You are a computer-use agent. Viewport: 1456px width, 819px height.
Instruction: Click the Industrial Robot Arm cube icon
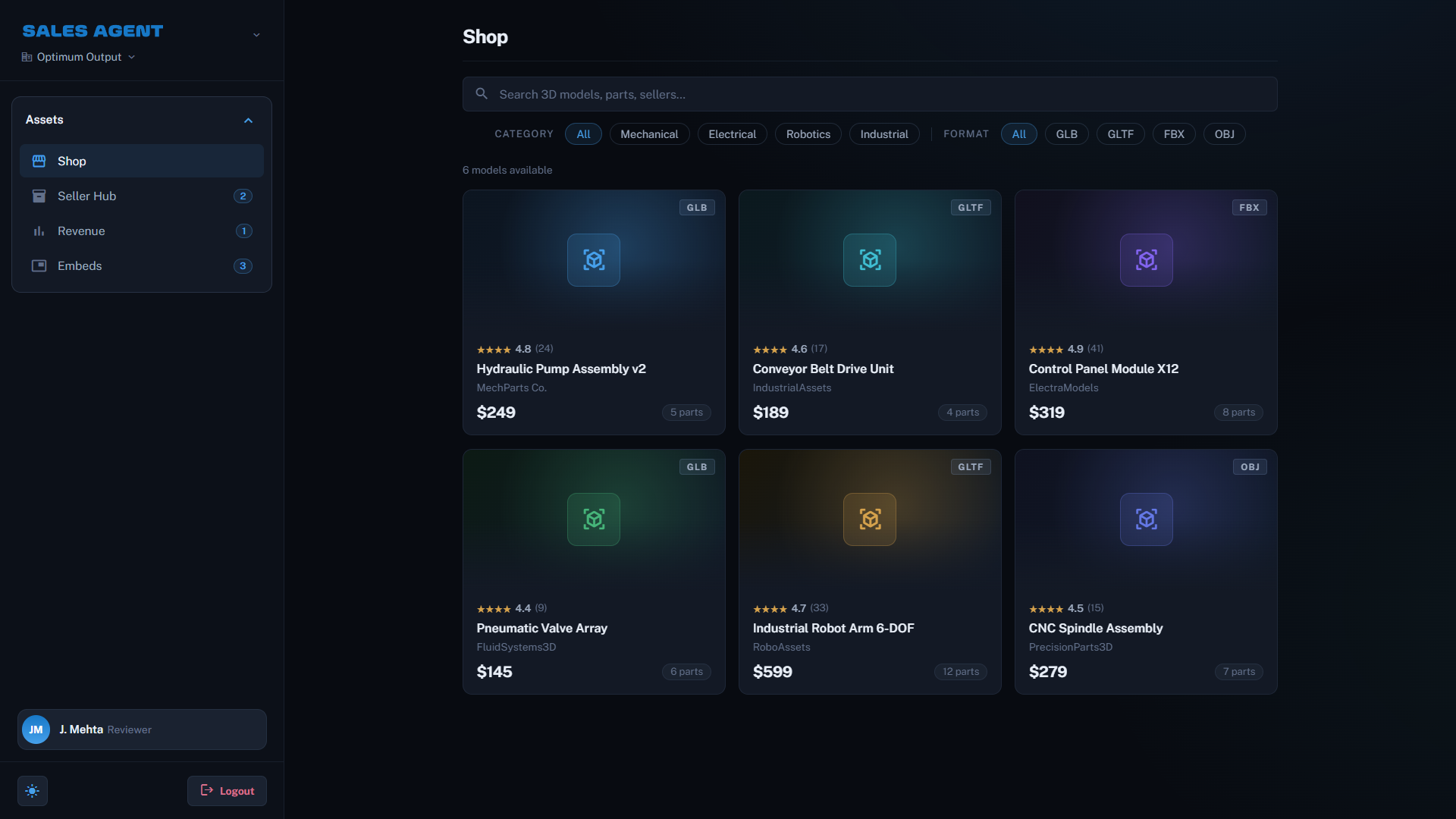(x=870, y=519)
